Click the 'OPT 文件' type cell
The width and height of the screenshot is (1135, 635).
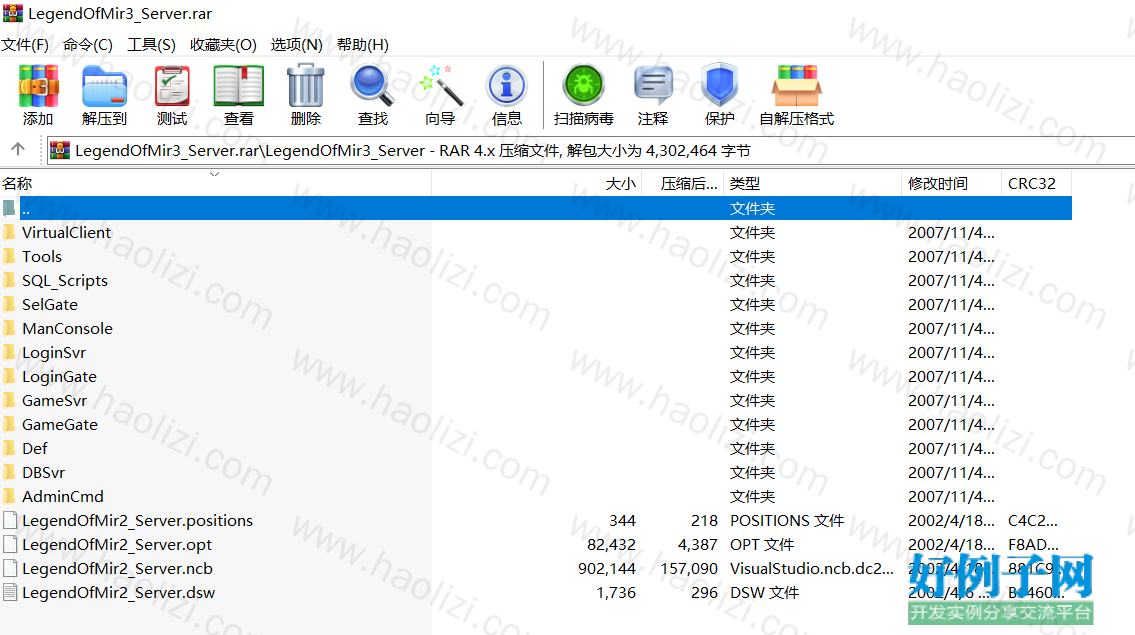(762, 544)
